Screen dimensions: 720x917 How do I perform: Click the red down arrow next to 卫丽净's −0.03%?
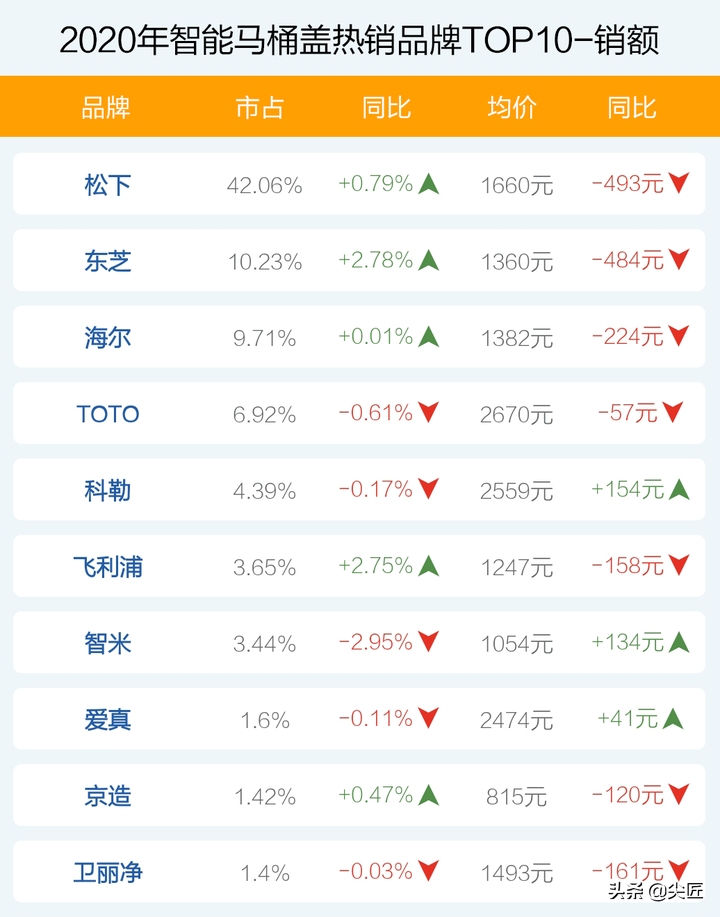(x=429, y=871)
